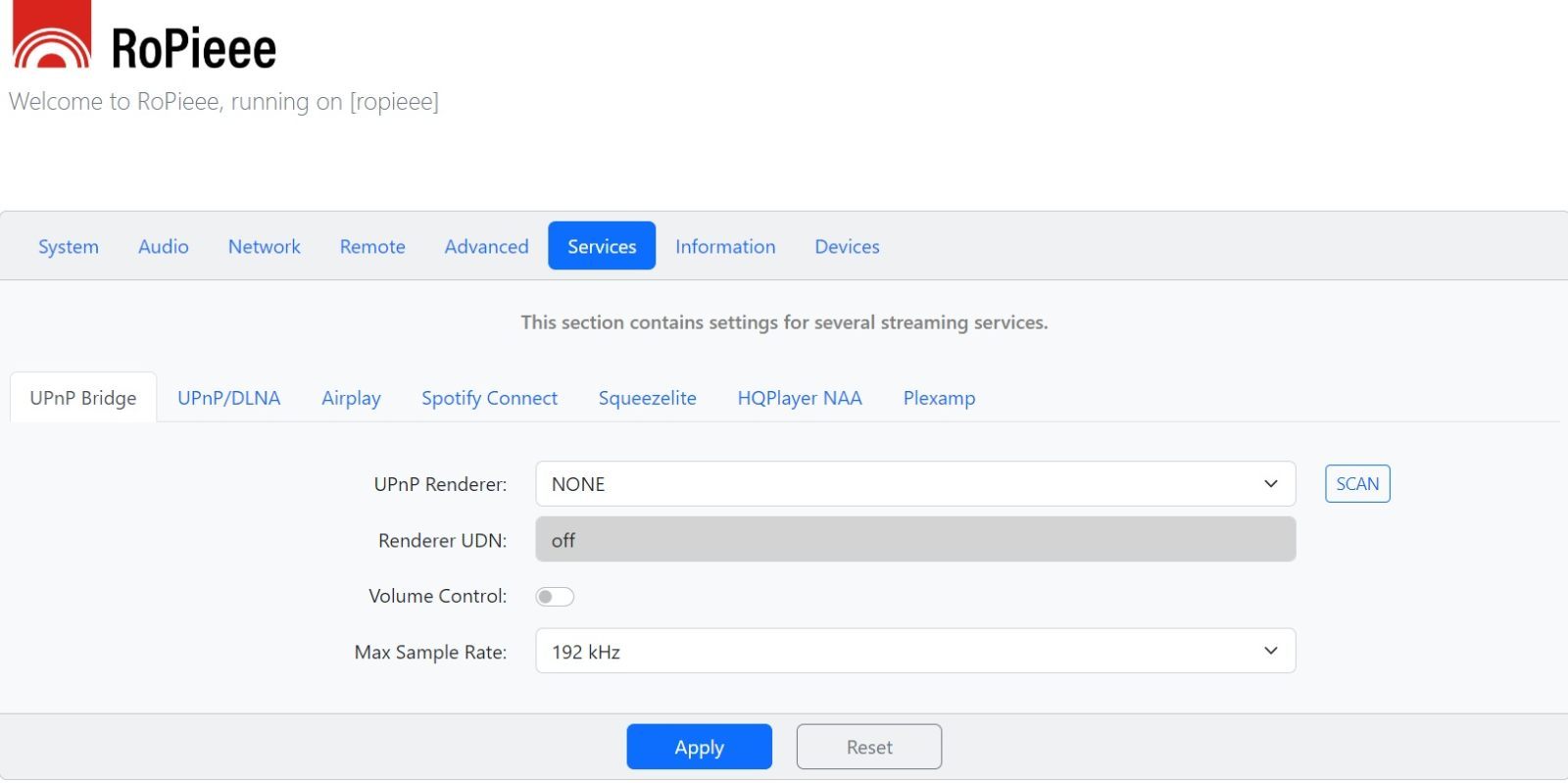This screenshot has width=1568, height=783.
Task: Select the UPnP Bridge sub-tab
Action: pyautogui.click(x=83, y=398)
